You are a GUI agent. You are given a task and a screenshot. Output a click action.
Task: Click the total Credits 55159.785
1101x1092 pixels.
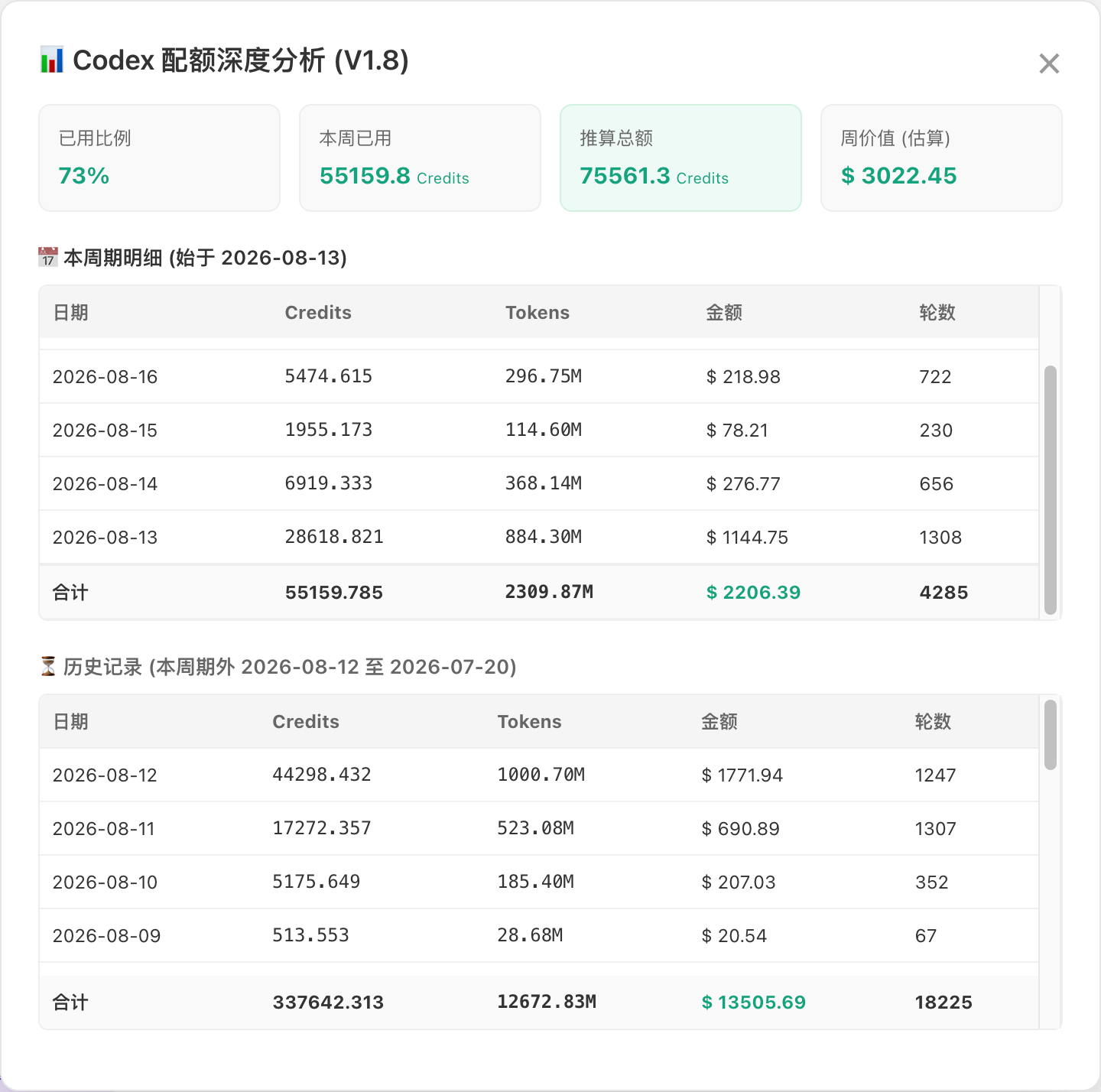pyautogui.click(x=334, y=593)
